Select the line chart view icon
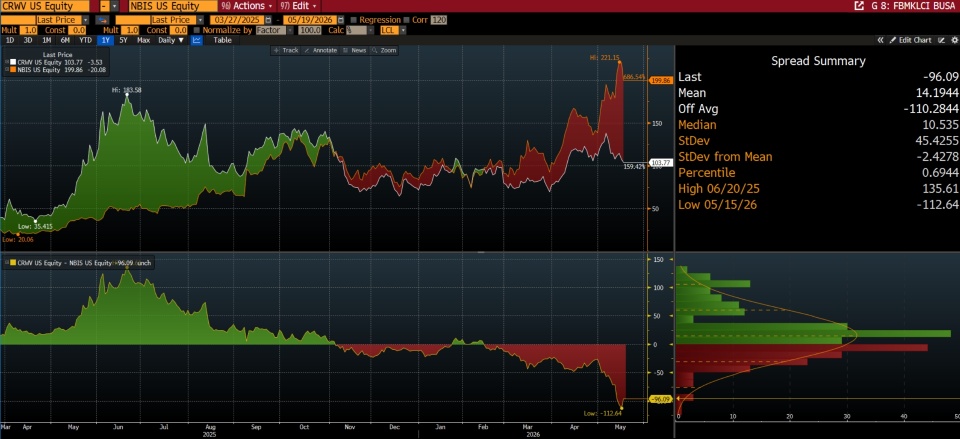 pos(197,40)
